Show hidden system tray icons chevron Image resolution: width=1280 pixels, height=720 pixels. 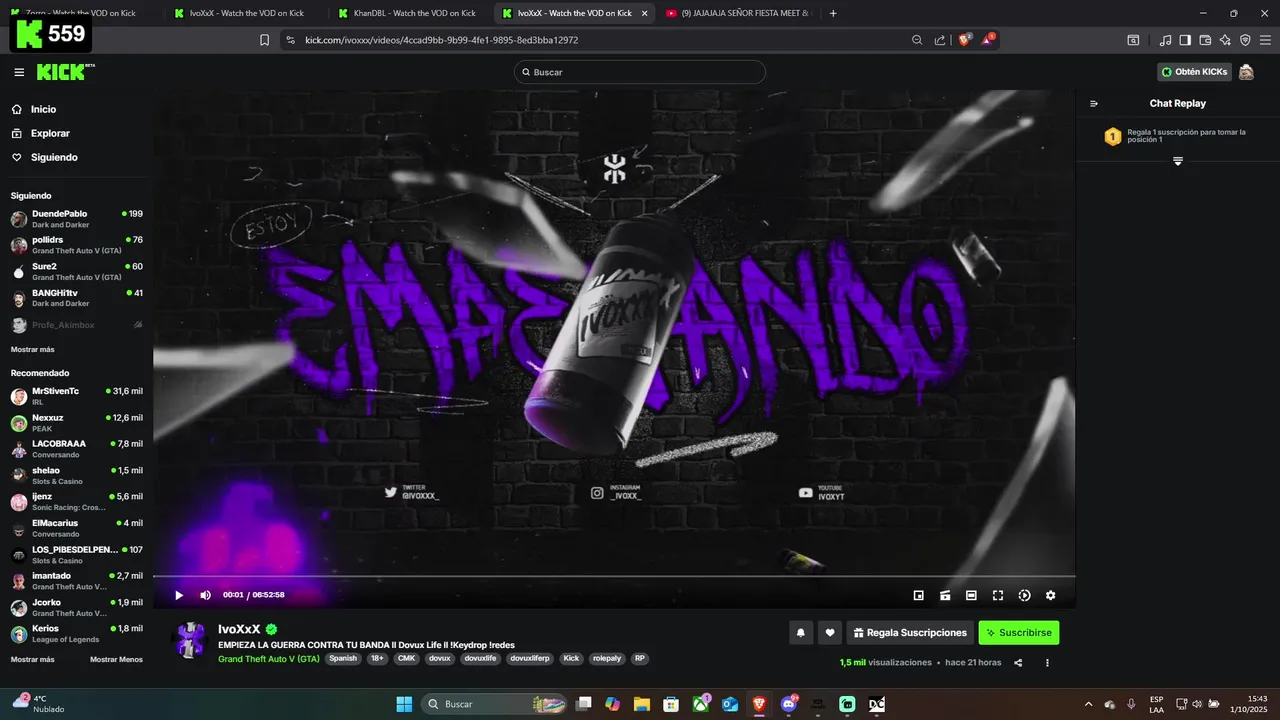pyautogui.click(x=1088, y=704)
